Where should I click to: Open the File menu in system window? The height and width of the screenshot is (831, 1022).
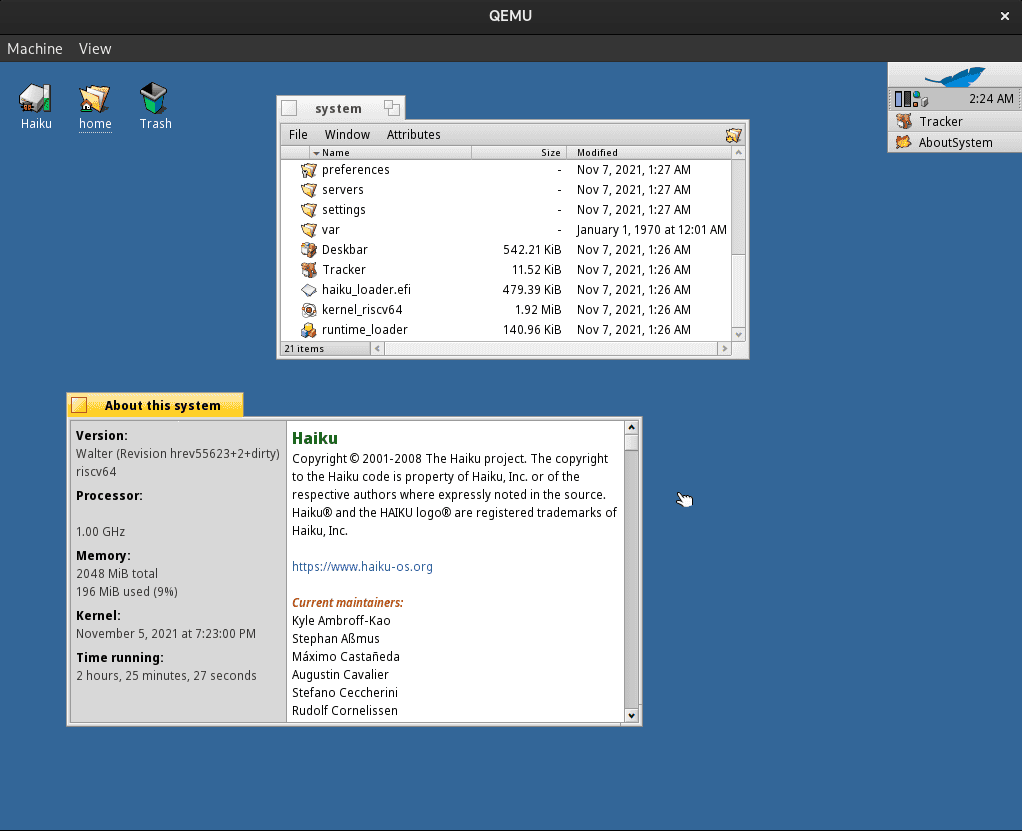(x=298, y=135)
